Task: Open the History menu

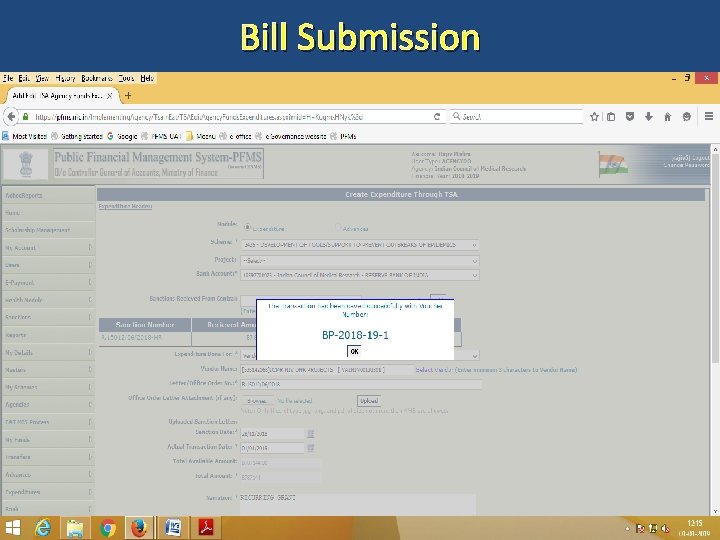Action: (65, 78)
